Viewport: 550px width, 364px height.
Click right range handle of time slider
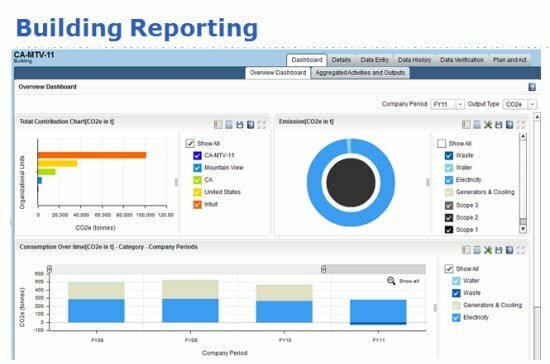tap(323, 269)
